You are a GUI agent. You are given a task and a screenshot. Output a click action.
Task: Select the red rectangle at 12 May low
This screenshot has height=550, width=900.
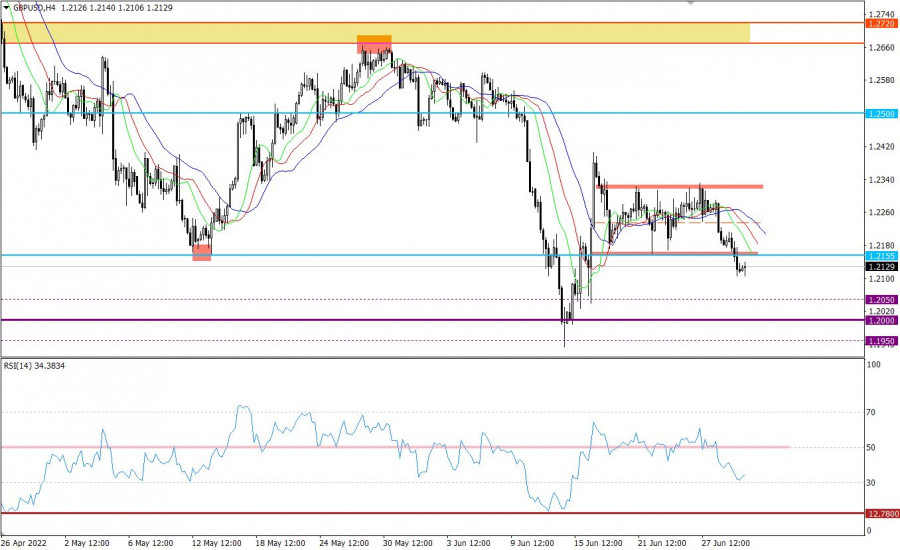pyautogui.click(x=202, y=251)
